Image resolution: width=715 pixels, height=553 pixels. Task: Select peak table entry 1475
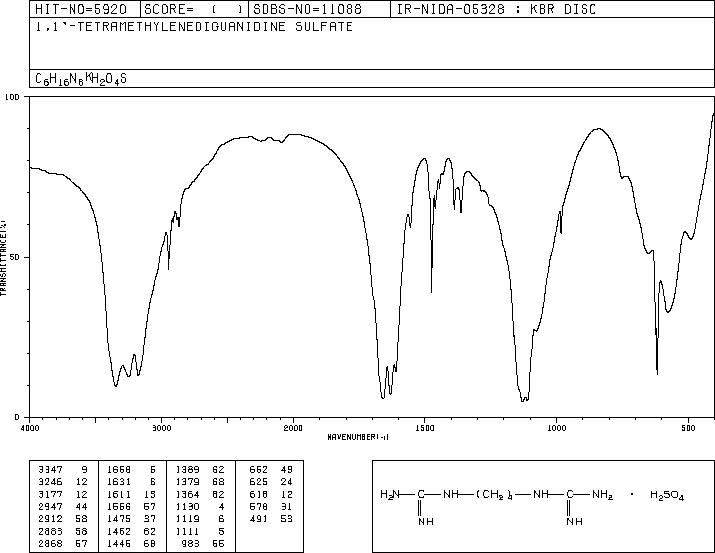point(119,519)
